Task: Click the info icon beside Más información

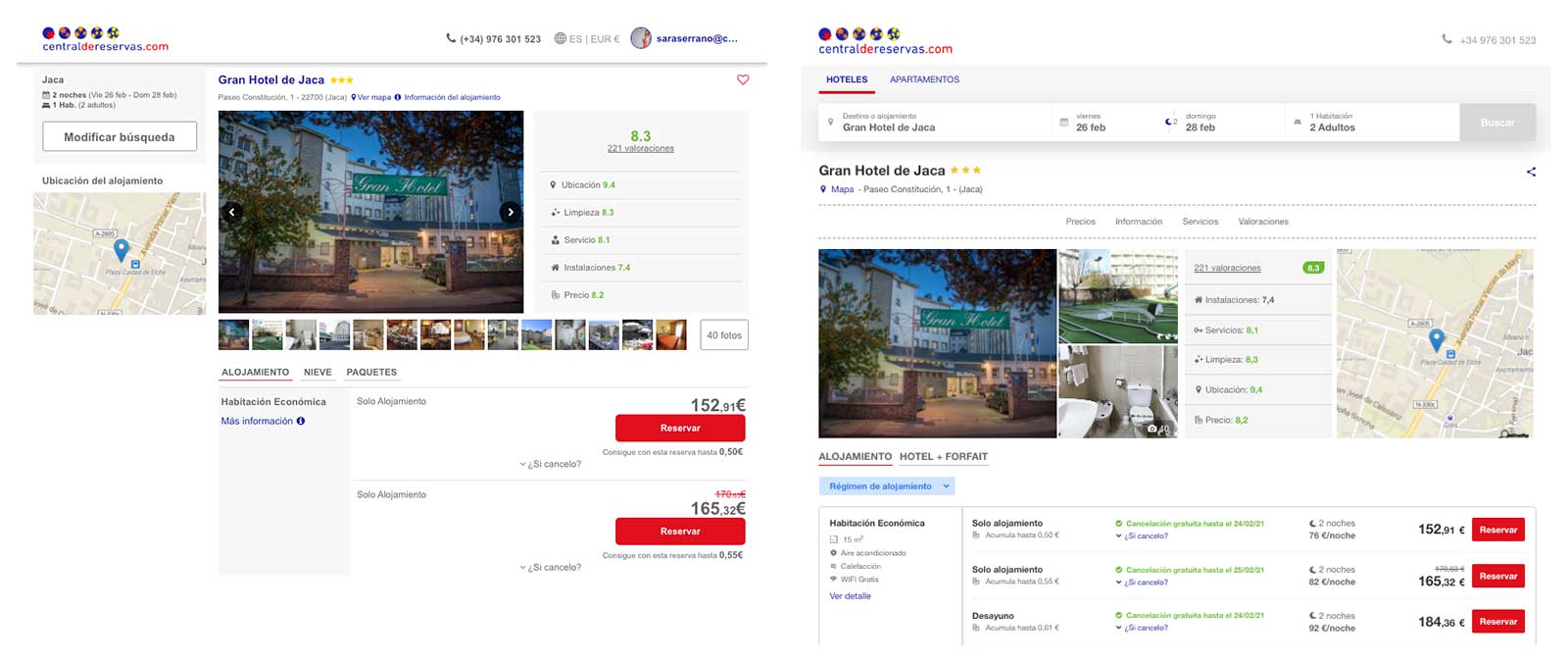Action: coord(301,421)
